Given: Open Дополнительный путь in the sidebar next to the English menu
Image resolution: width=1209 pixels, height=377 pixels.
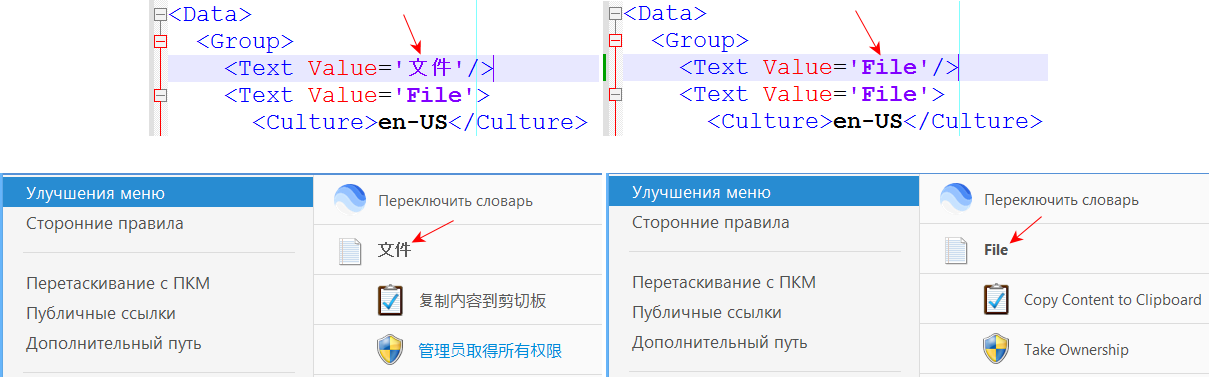Looking at the screenshot, I should pos(720,343).
